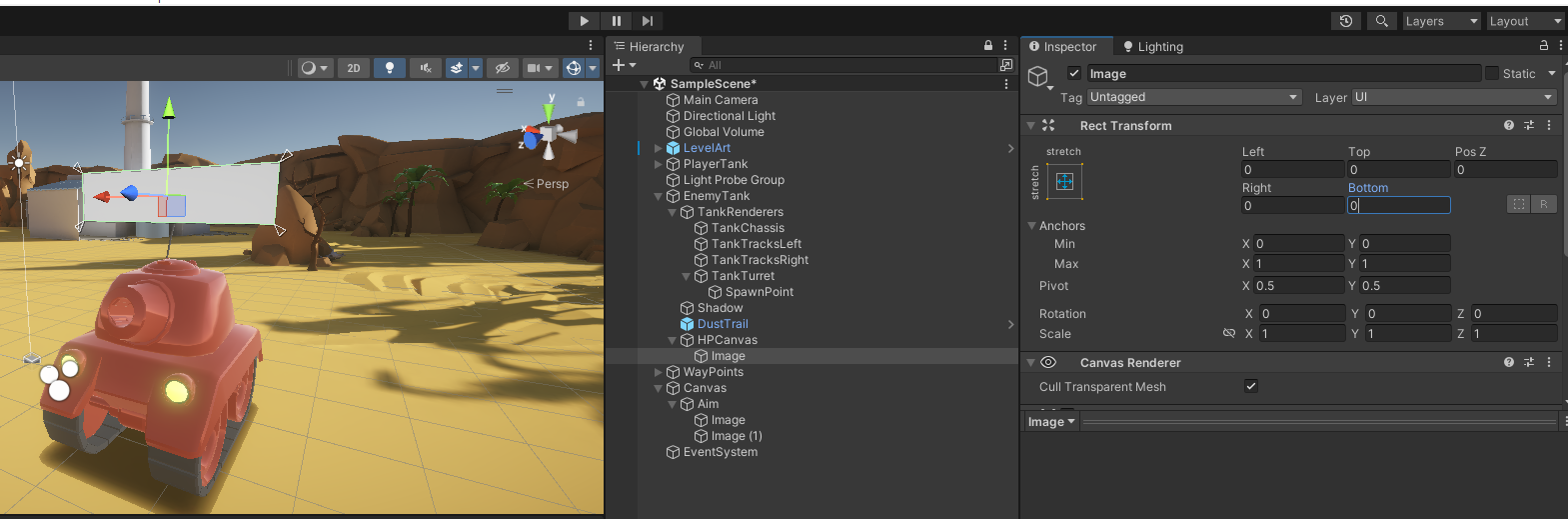Expand the LevelArt prefab node
1568x519 pixels.
click(659, 148)
